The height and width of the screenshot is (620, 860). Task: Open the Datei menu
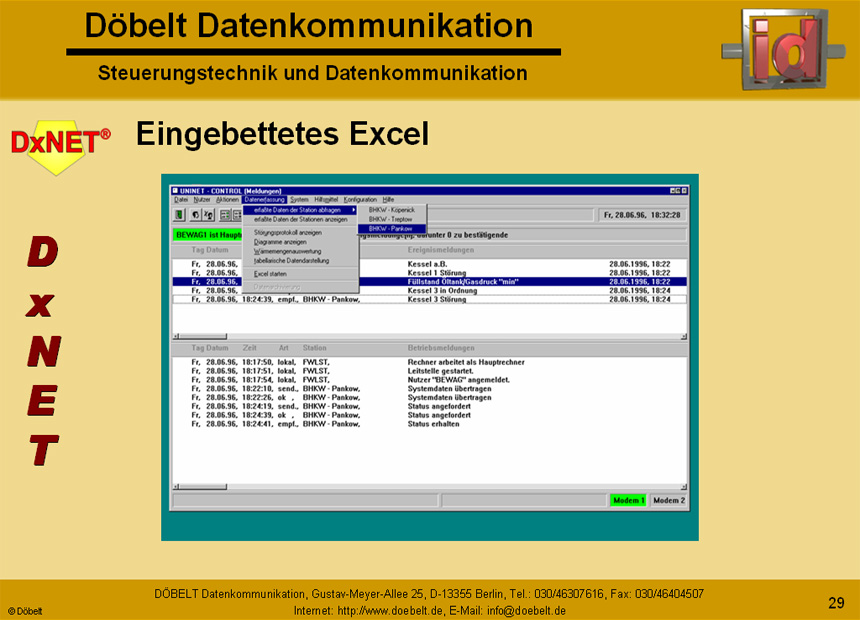(180, 200)
